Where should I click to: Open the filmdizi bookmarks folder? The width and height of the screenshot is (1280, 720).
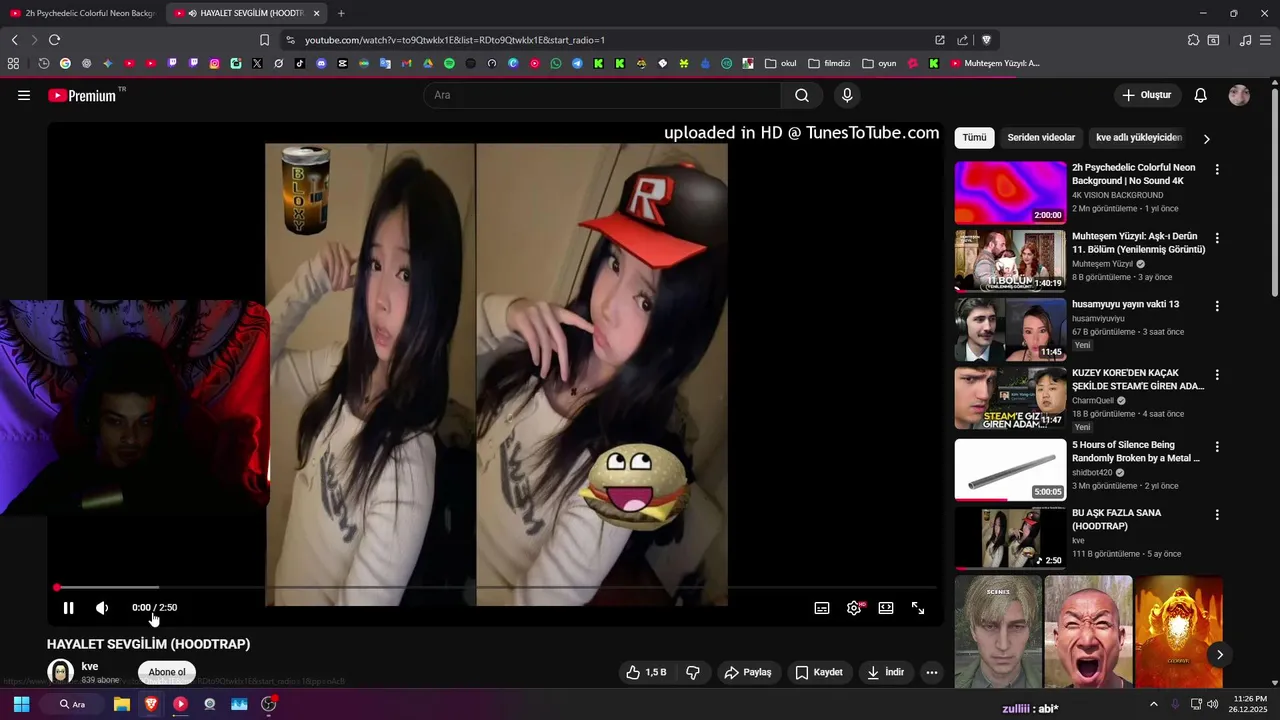pyautogui.click(x=829, y=63)
